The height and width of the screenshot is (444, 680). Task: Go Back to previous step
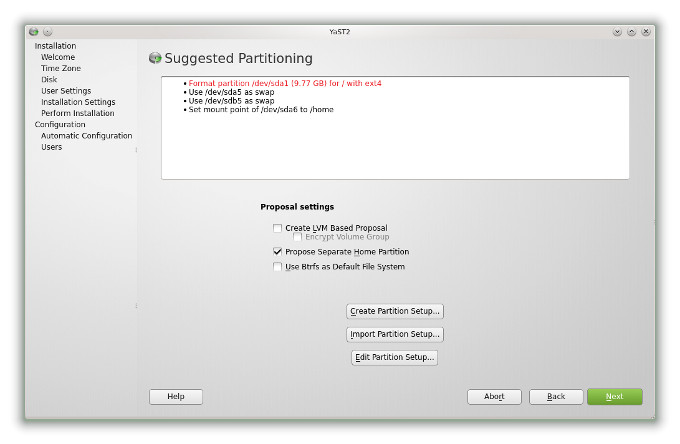coord(556,397)
